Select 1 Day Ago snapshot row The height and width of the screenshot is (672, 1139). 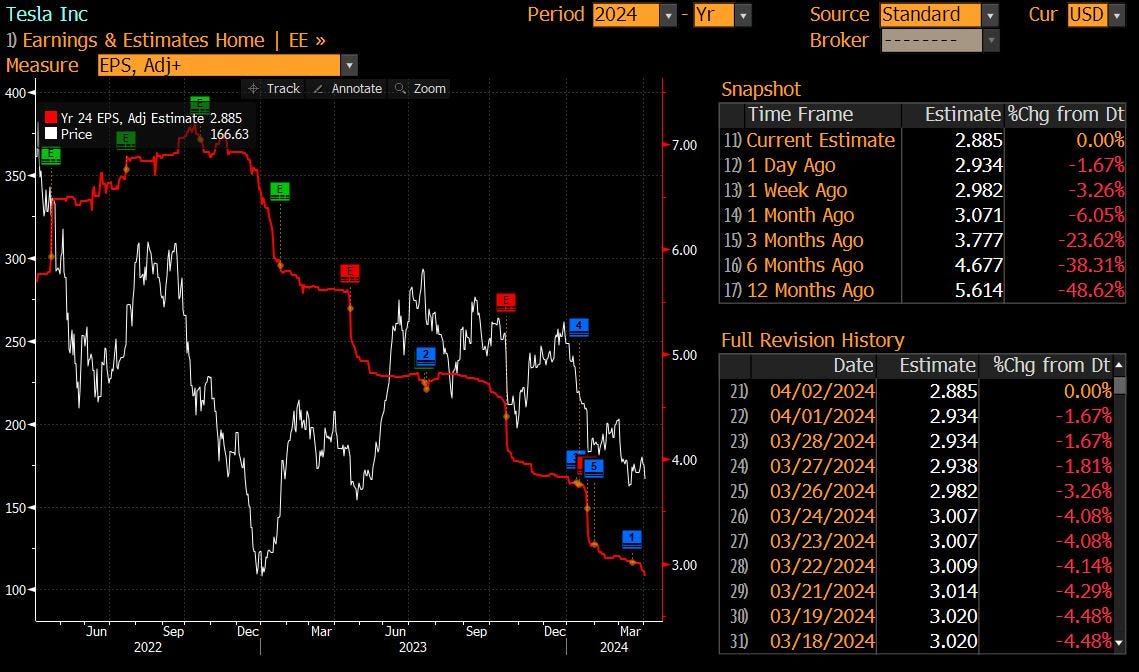(x=923, y=165)
